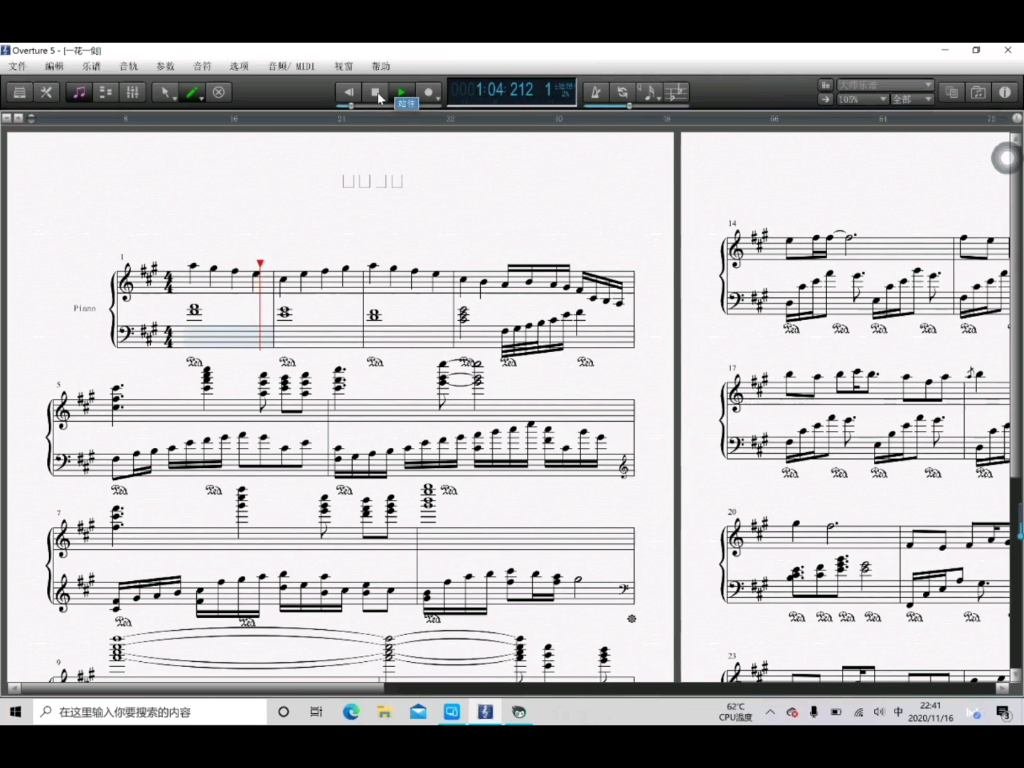Open the 参数 menu
Viewport: 1024px width, 768px height.
(165, 66)
